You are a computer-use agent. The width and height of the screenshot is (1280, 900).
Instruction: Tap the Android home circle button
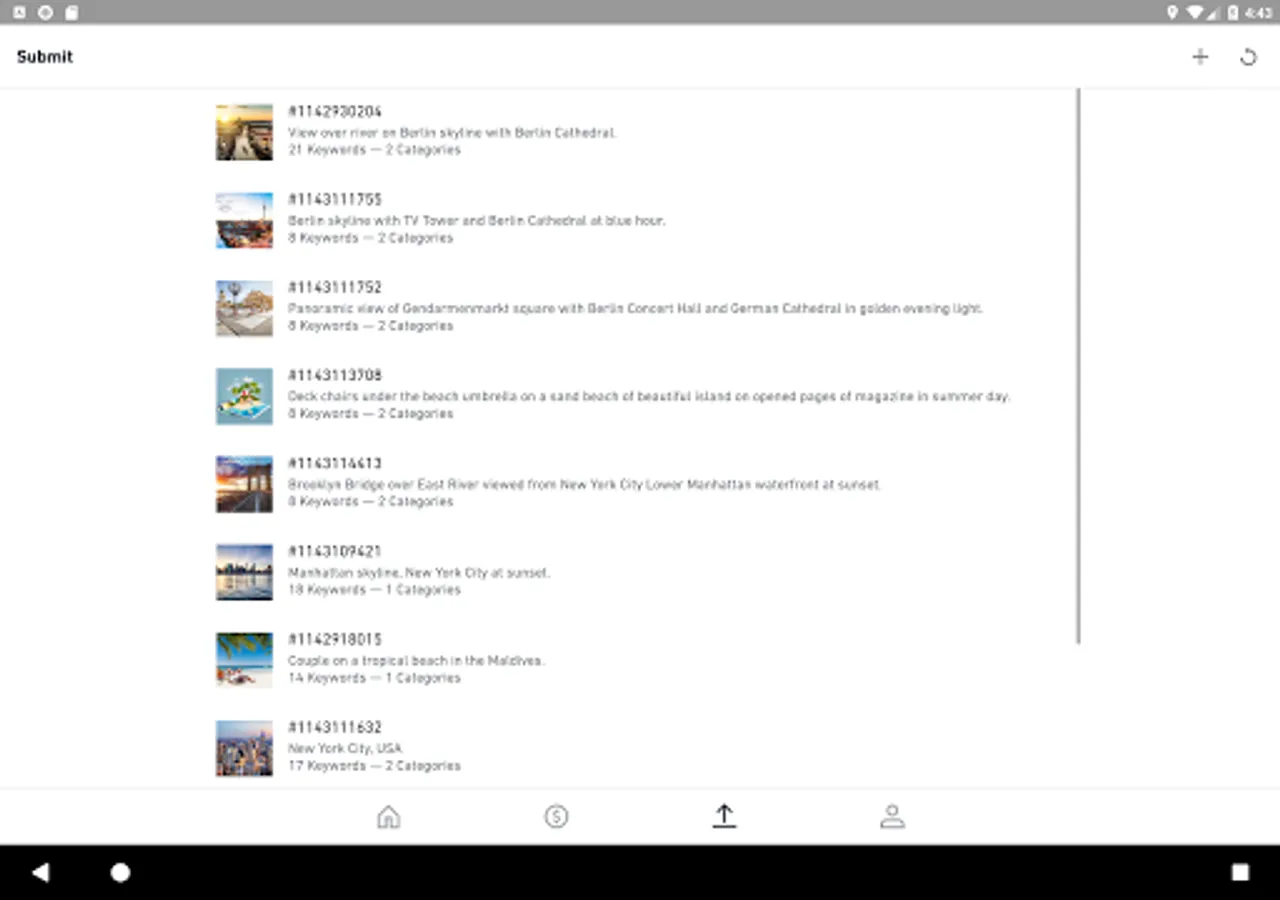click(120, 872)
